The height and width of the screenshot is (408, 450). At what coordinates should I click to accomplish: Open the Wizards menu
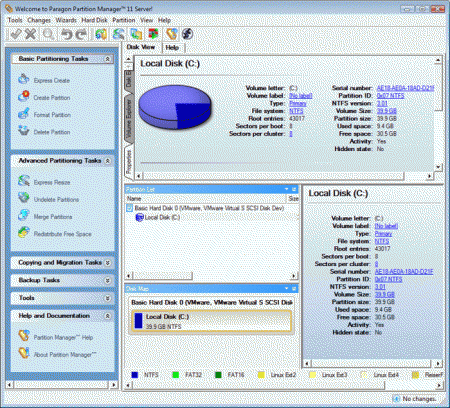(x=66, y=20)
